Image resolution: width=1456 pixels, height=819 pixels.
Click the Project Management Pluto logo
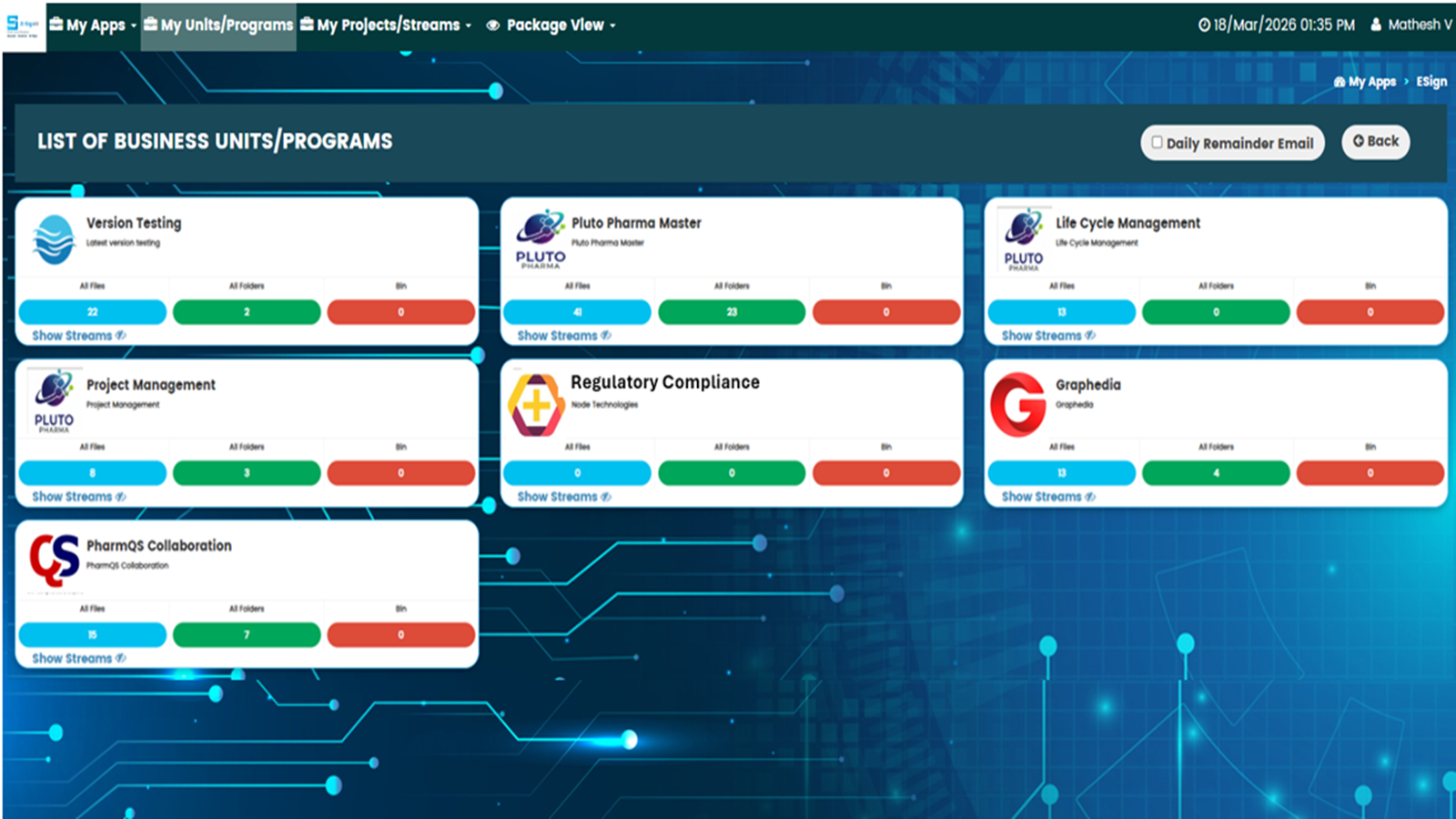click(54, 401)
